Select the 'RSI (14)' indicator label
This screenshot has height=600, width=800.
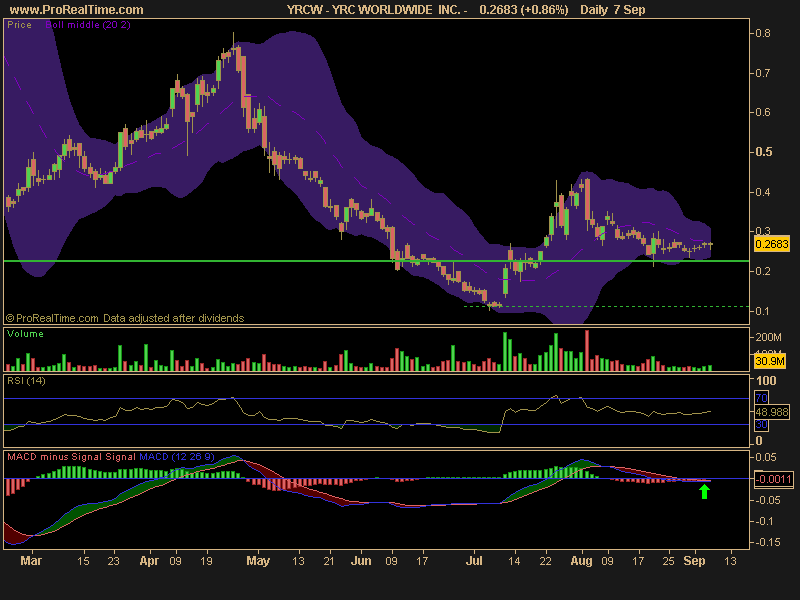pos(26,381)
